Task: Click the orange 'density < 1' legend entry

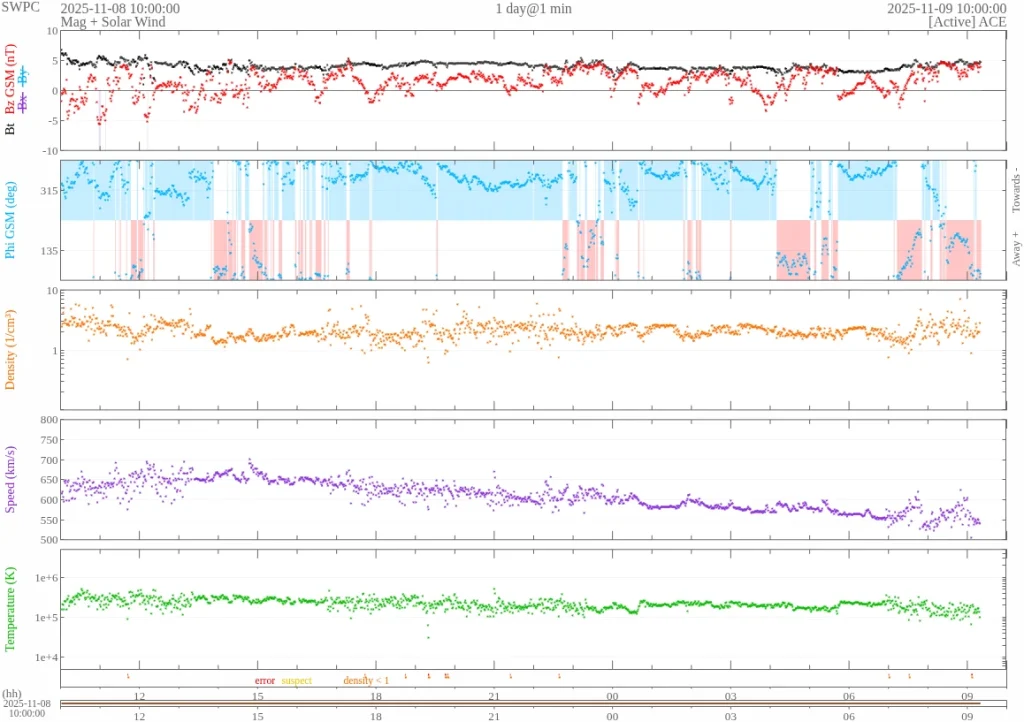Action: pos(366,680)
